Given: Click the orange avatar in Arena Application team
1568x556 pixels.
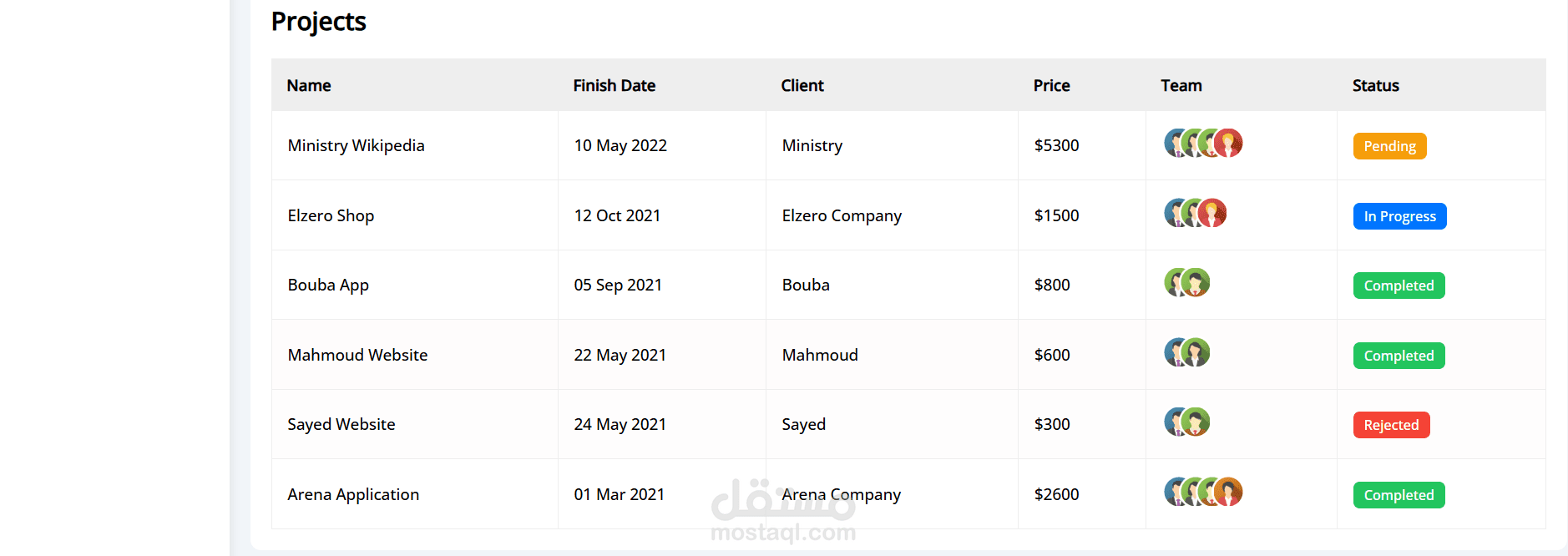Looking at the screenshot, I should [x=1229, y=493].
